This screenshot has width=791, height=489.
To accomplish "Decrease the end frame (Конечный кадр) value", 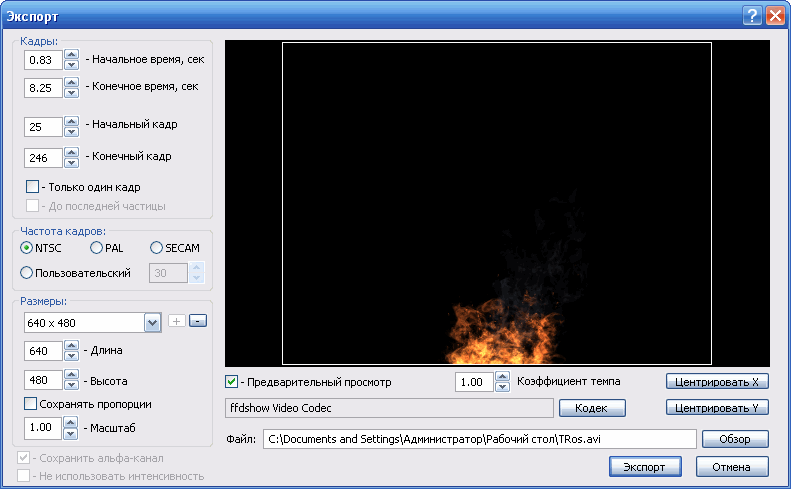I will tap(72, 162).
